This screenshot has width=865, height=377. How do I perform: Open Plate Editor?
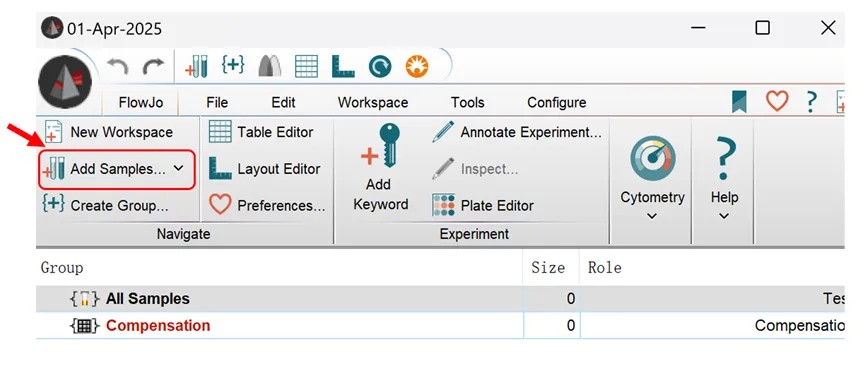click(x=483, y=205)
